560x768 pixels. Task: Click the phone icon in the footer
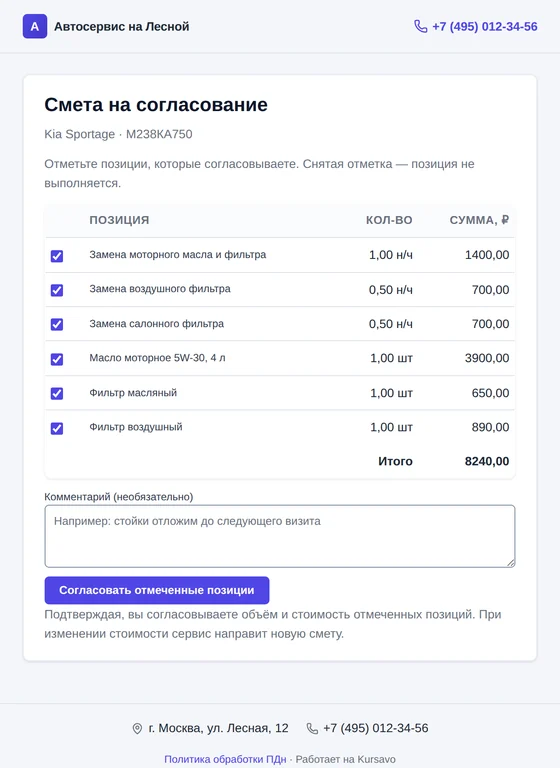click(x=312, y=728)
